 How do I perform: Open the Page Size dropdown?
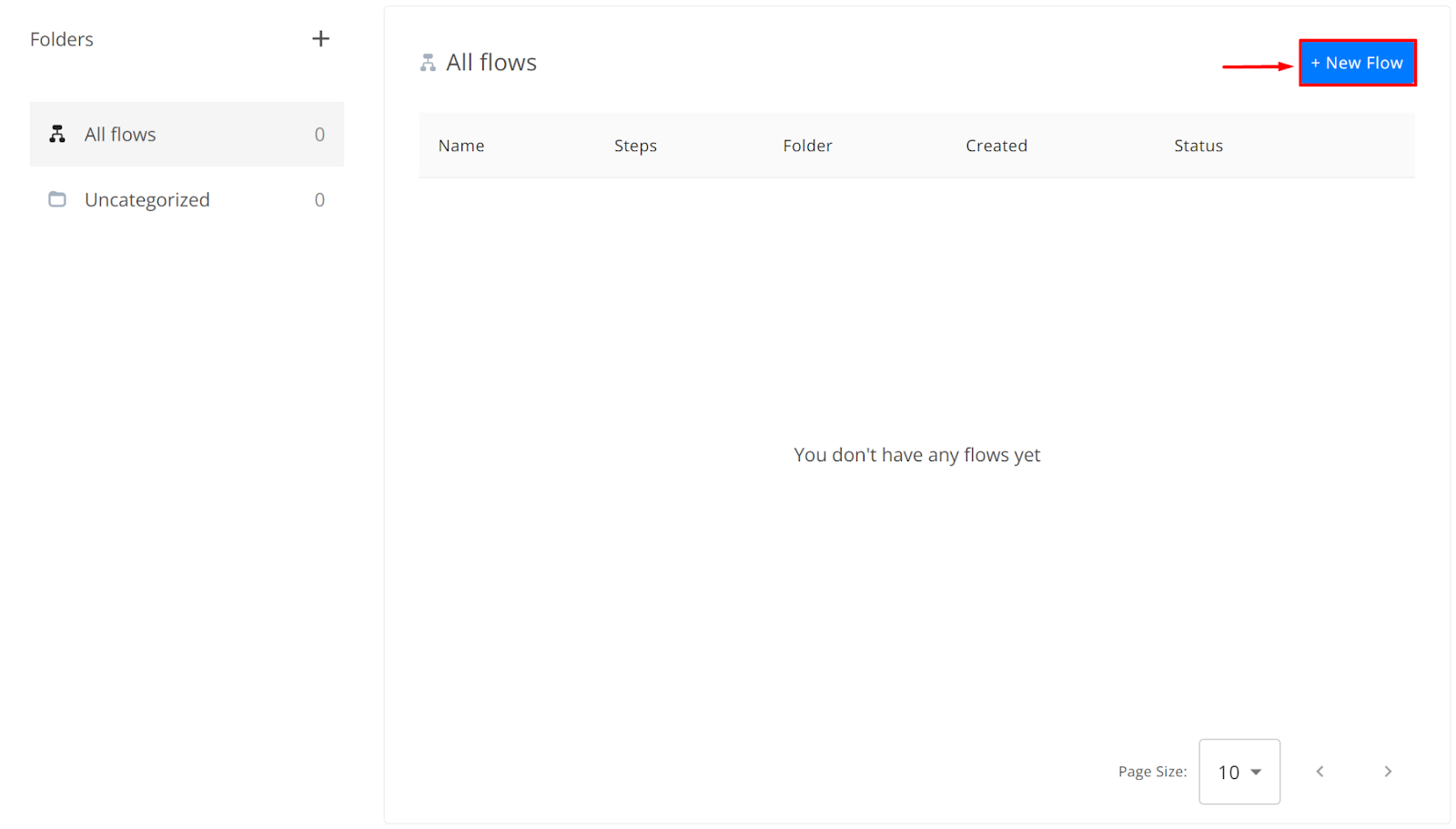pyautogui.click(x=1239, y=772)
